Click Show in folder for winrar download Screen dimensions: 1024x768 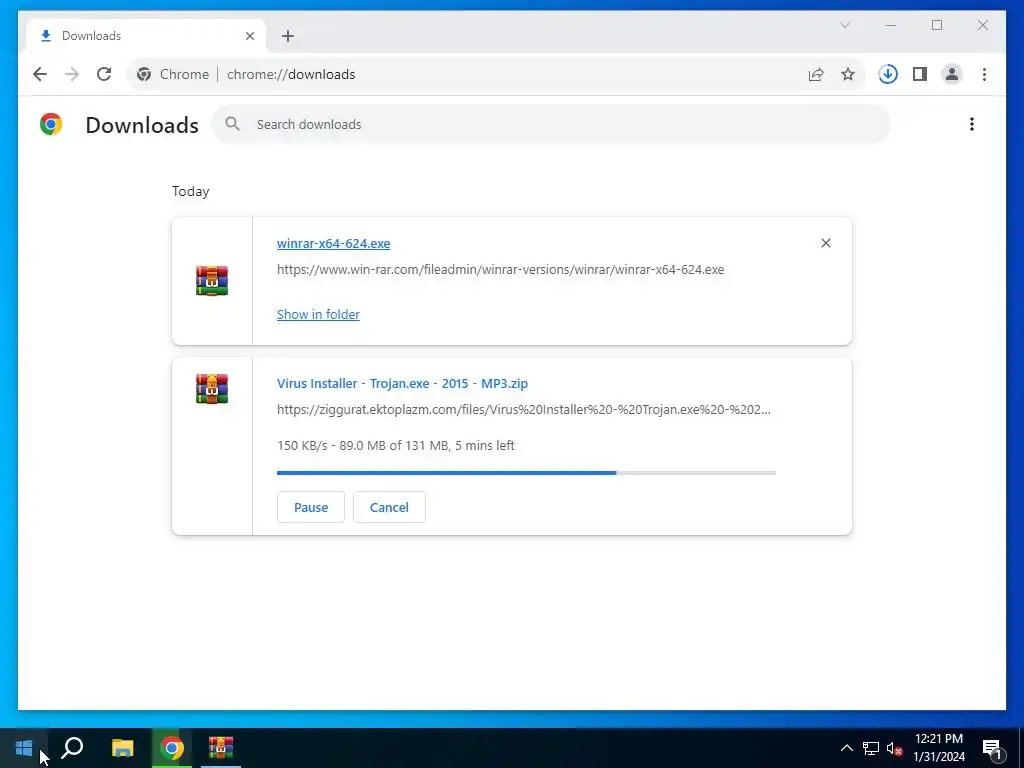coord(318,314)
